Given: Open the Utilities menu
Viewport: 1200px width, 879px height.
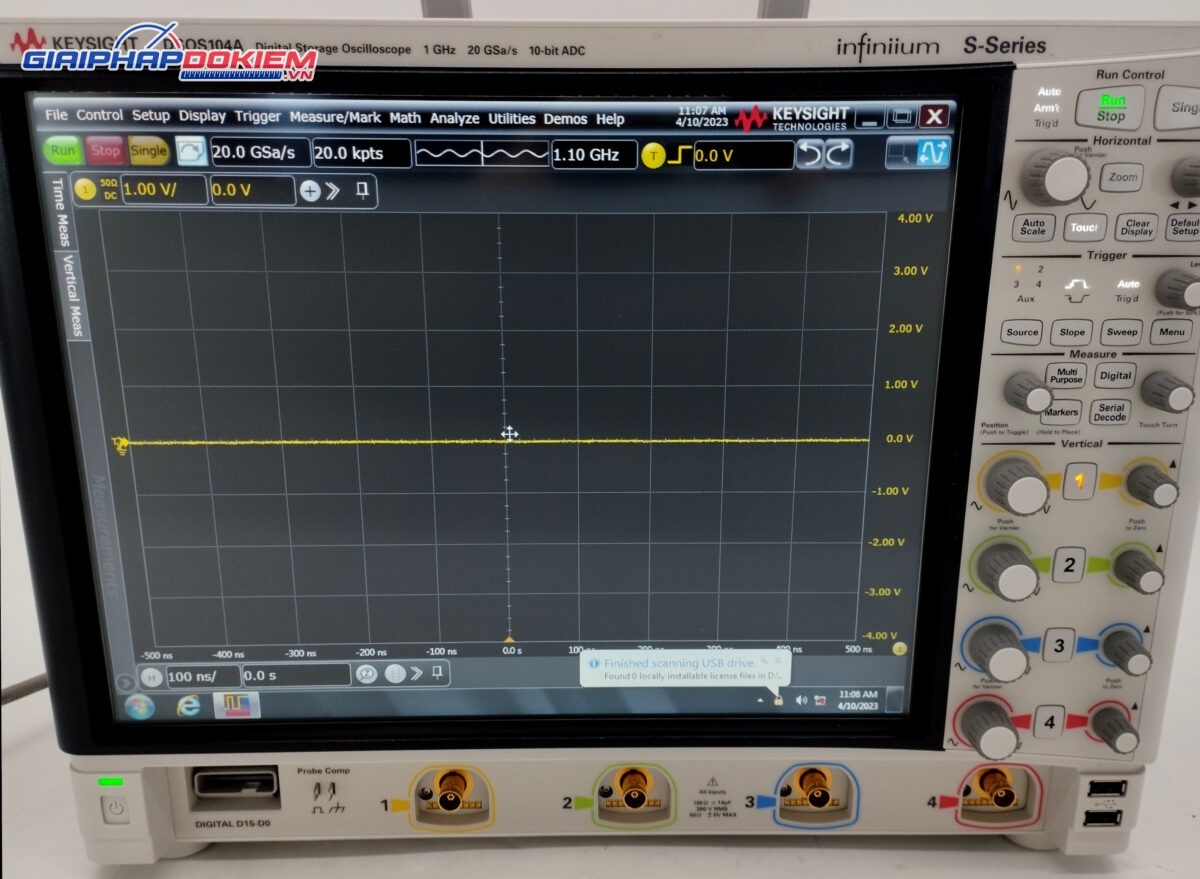Looking at the screenshot, I should point(512,118).
